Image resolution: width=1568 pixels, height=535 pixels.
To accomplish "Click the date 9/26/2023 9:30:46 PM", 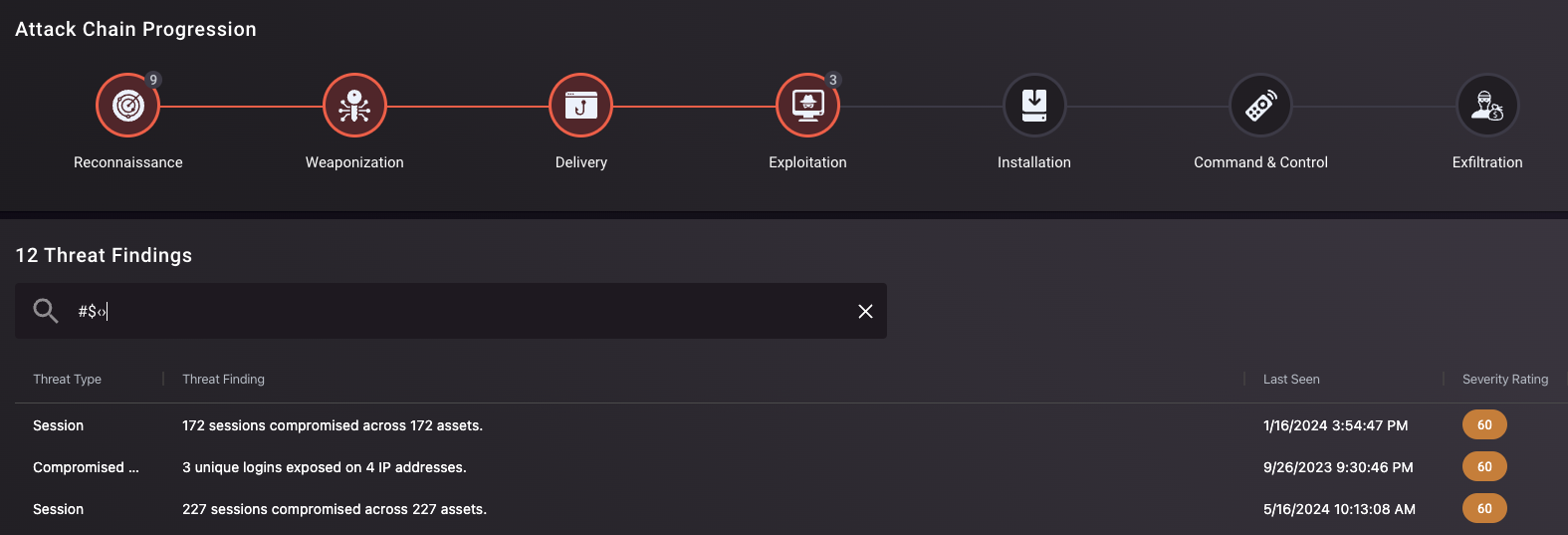I will tap(1338, 467).
